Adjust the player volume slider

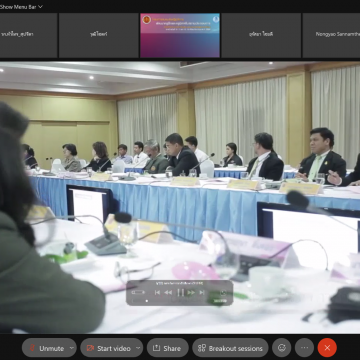point(138,292)
